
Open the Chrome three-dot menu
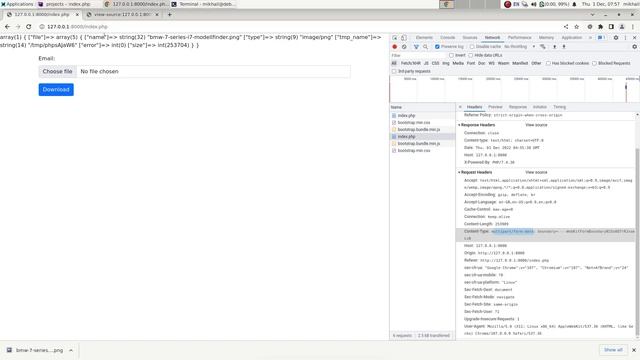click(633, 27)
